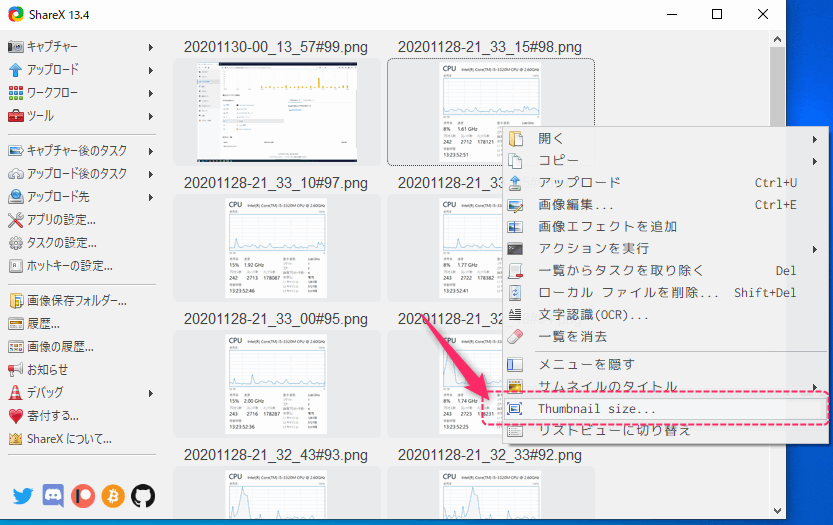
Task: Click the hotkey icon for ホットキーの設定
Action: [16, 266]
